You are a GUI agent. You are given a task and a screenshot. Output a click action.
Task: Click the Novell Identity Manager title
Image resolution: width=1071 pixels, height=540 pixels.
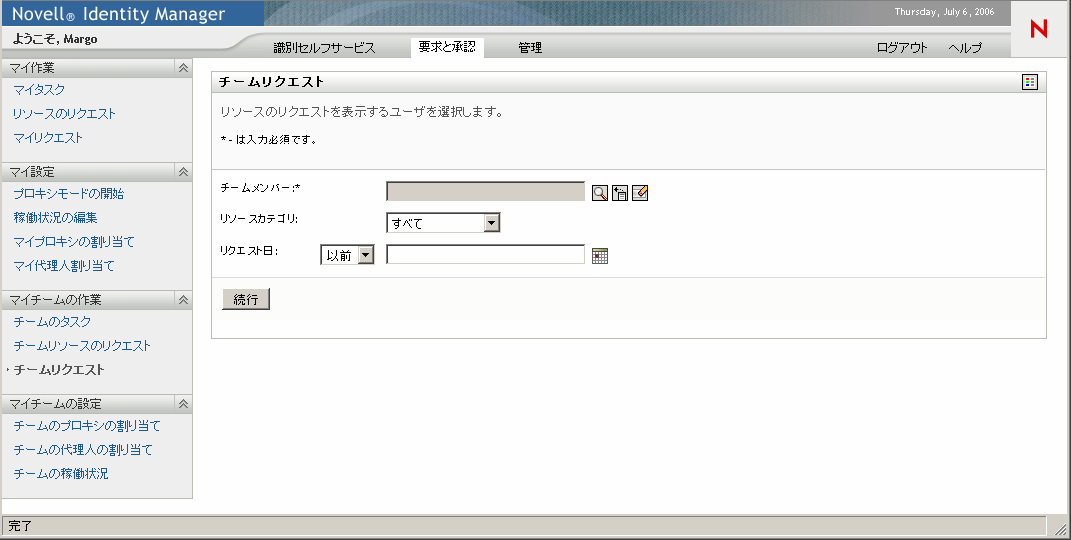[118, 14]
